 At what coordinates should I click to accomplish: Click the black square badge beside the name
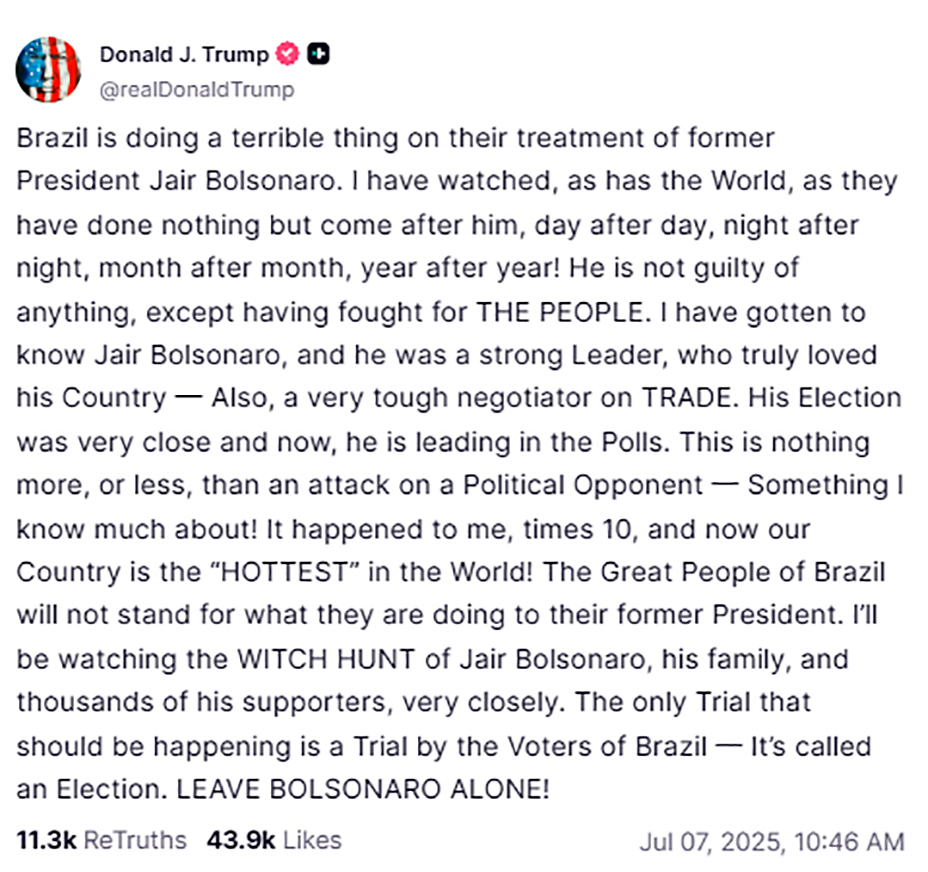pos(318,54)
